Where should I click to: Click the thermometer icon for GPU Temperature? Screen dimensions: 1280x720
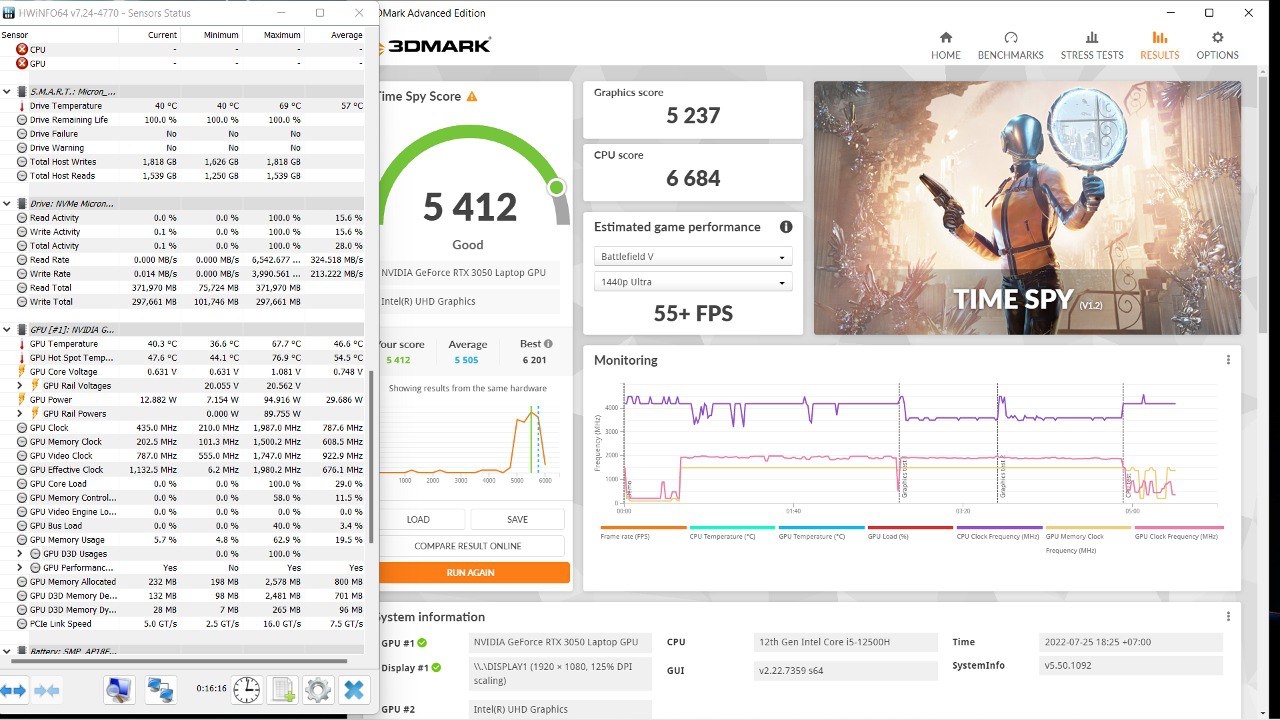tap(22, 343)
